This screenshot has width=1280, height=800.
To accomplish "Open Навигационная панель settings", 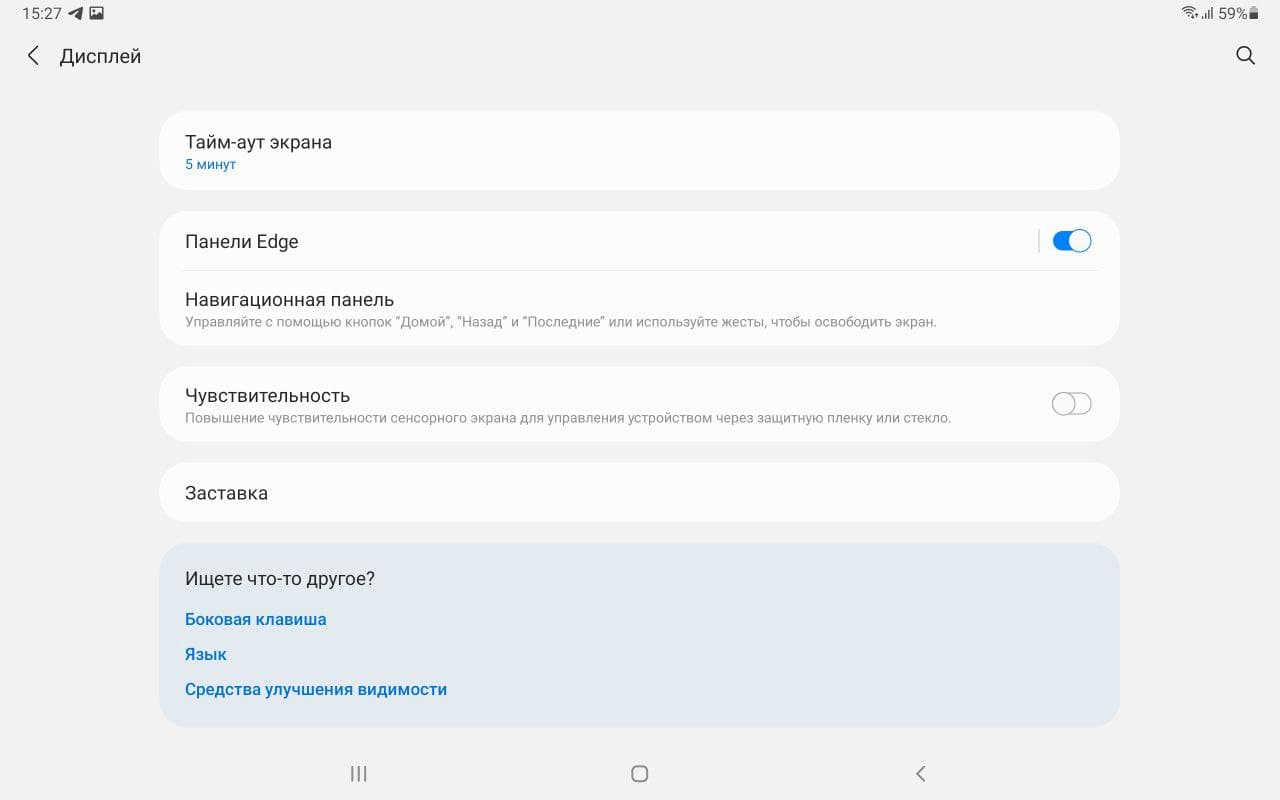I will 289,300.
